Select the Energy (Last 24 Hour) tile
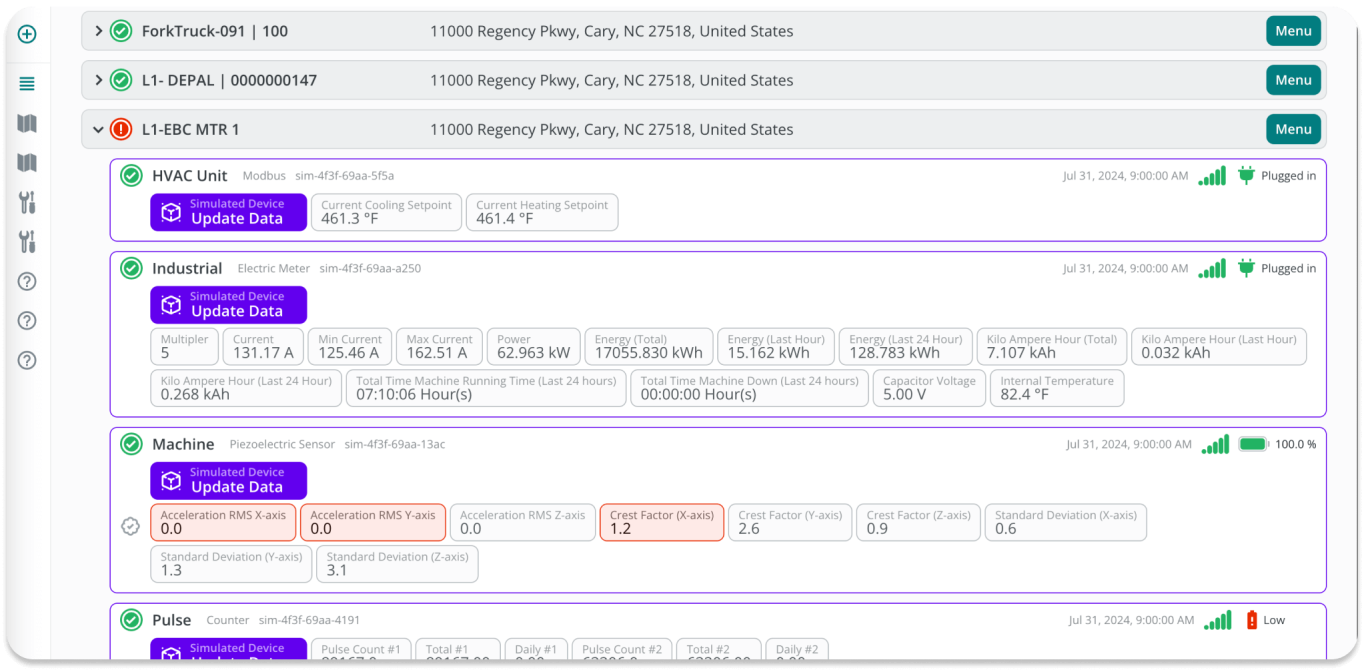 pos(905,346)
